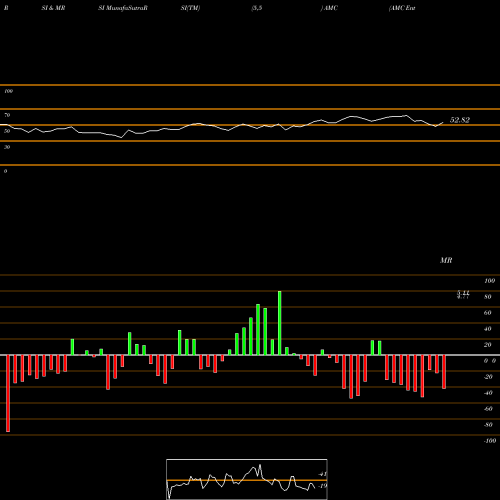The height and width of the screenshot is (500, 500).
Task: Click the "SI & MR" header text
Action: tap(53, 8)
